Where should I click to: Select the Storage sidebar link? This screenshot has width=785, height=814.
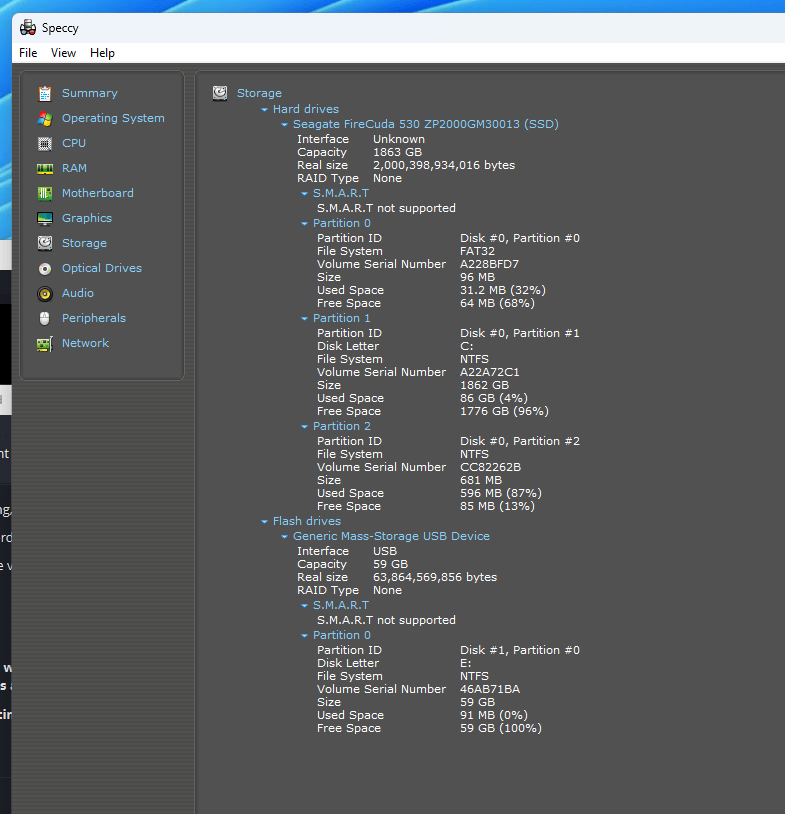[x=84, y=242]
